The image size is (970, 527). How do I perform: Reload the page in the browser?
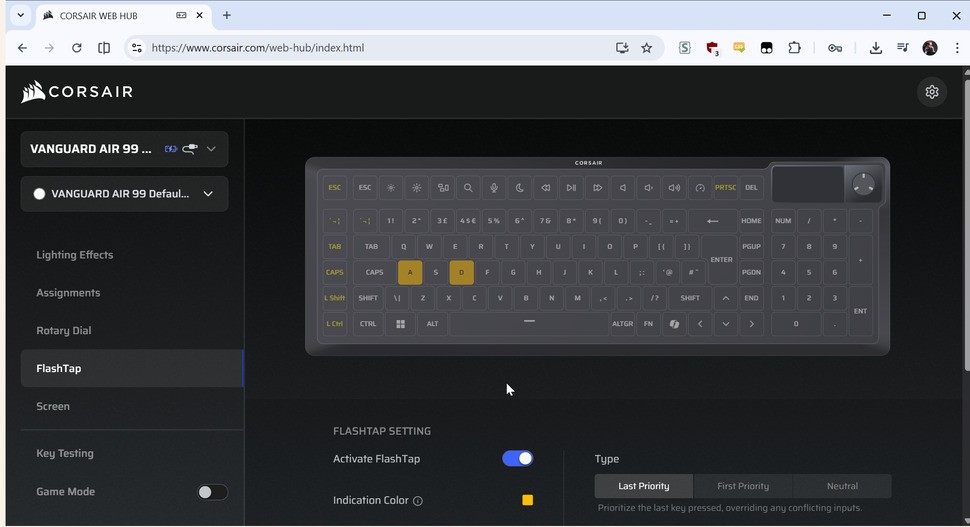click(77, 48)
